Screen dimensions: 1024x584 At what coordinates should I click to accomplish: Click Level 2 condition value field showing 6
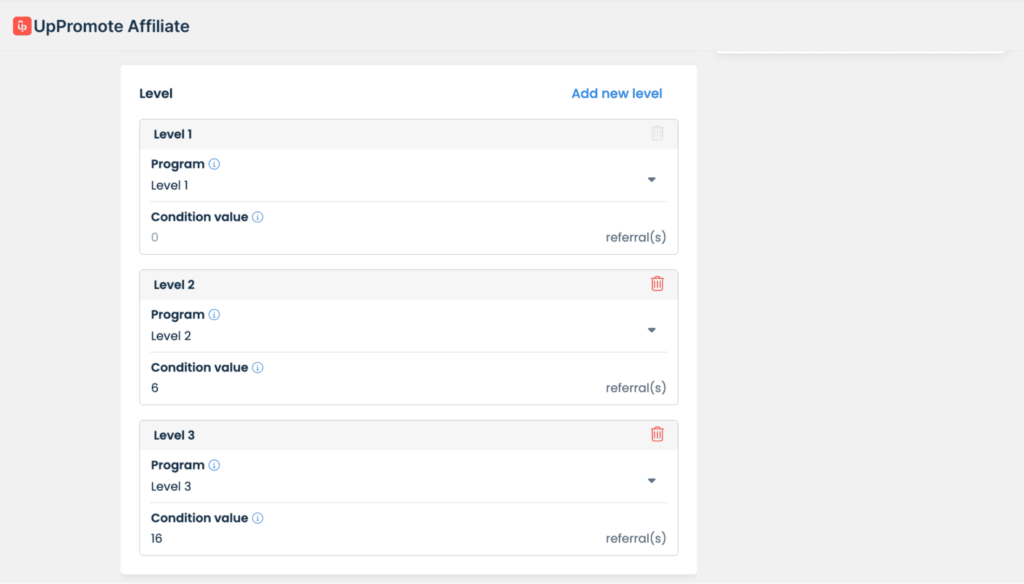click(370, 388)
